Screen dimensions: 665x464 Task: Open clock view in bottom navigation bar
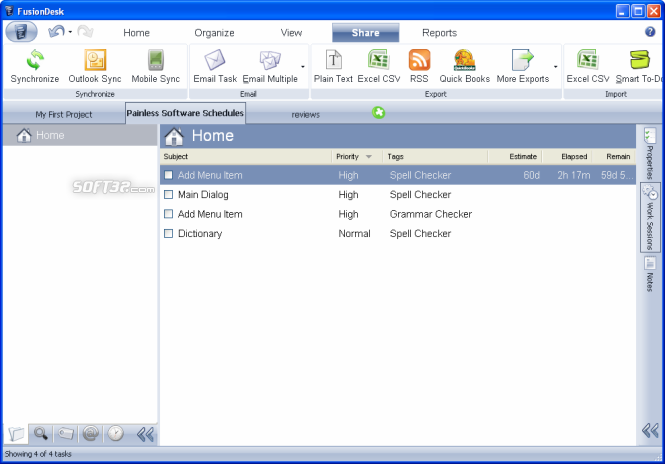coord(115,434)
